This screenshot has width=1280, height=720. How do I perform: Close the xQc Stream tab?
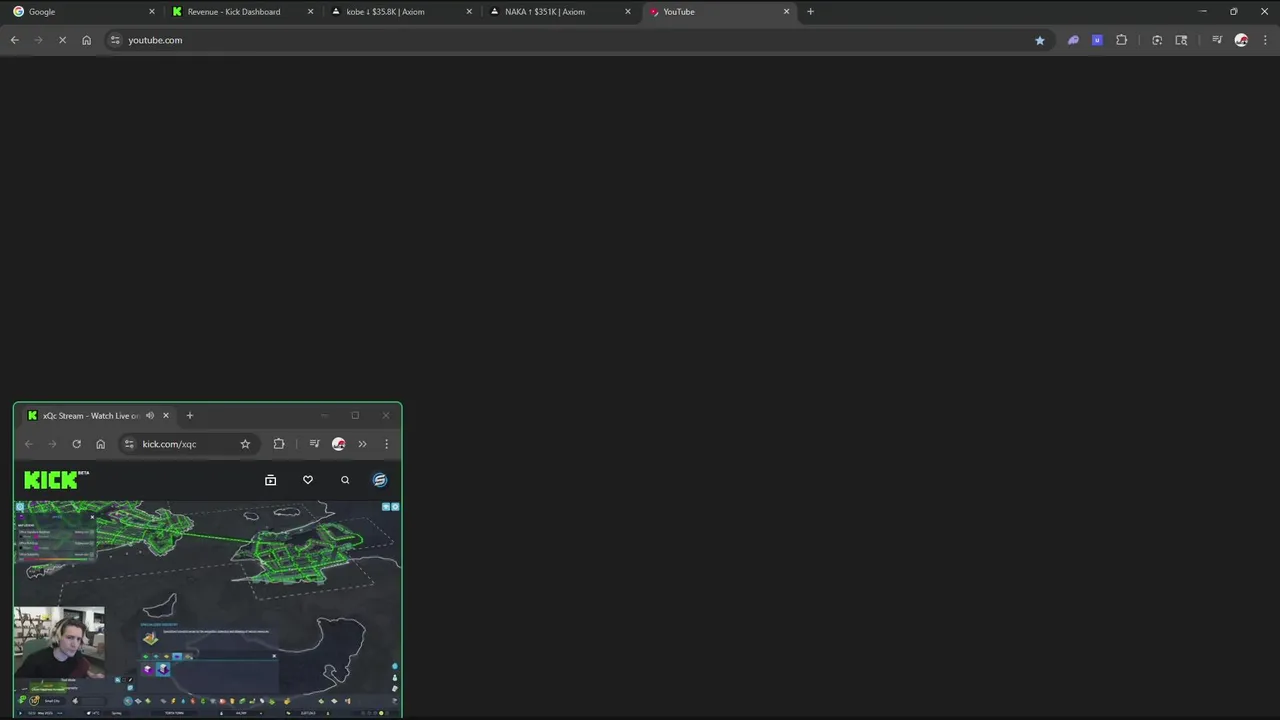(166, 416)
